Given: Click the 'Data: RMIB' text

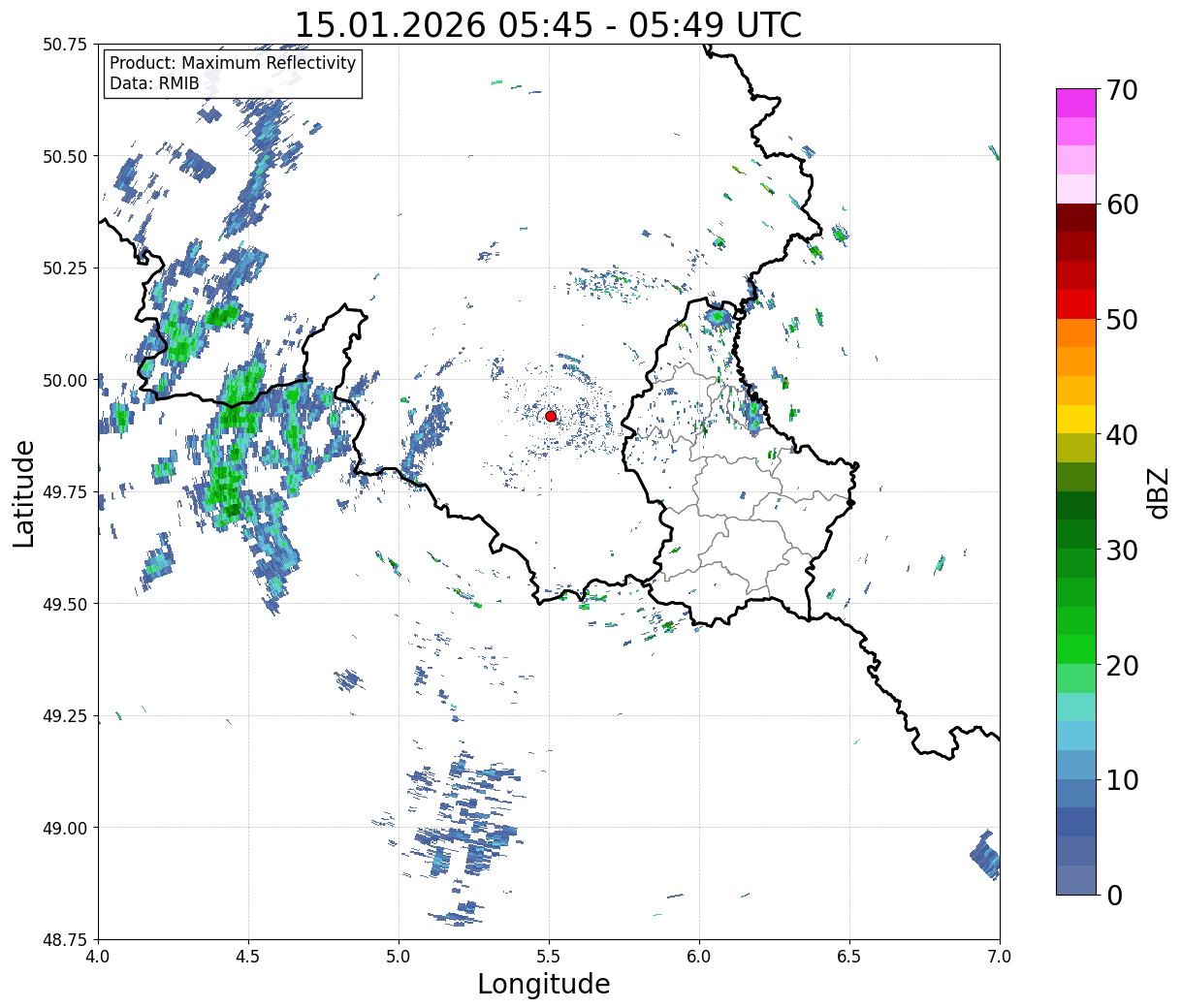Looking at the screenshot, I should click(x=154, y=83).
